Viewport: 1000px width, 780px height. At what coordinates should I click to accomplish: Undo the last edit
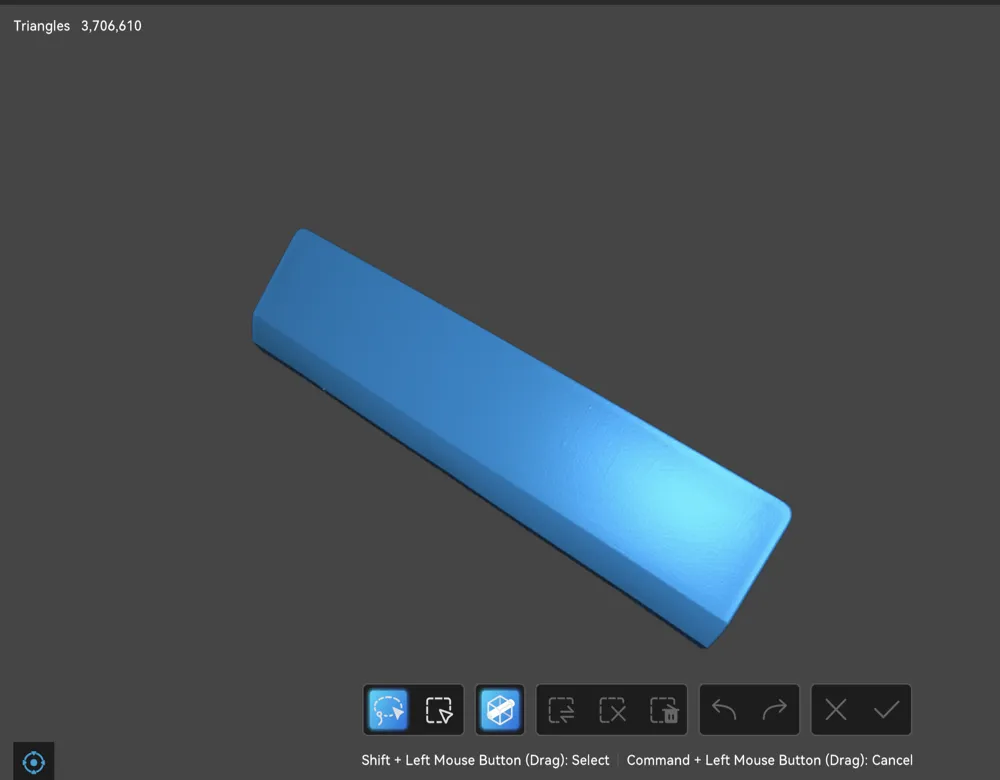(724, 709)
